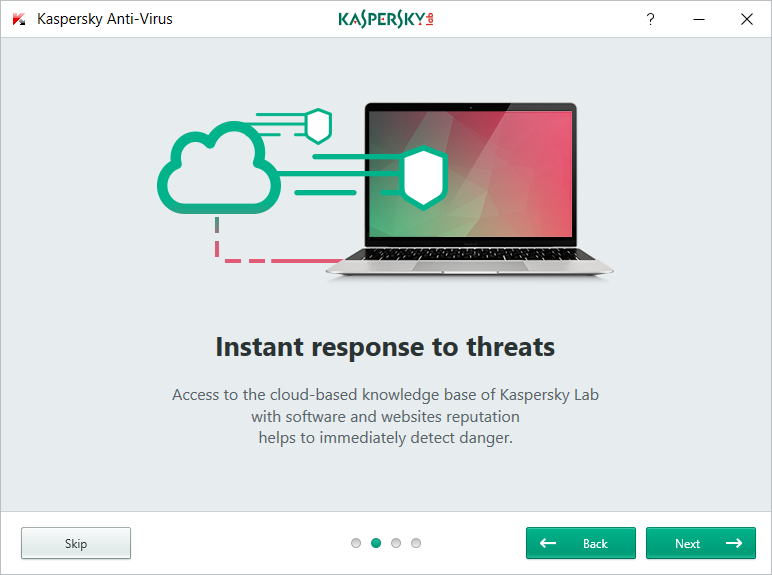Jump to the third page indicator dot
The width and height of the screenshot is (772, 575).
(x=396, y=543)
